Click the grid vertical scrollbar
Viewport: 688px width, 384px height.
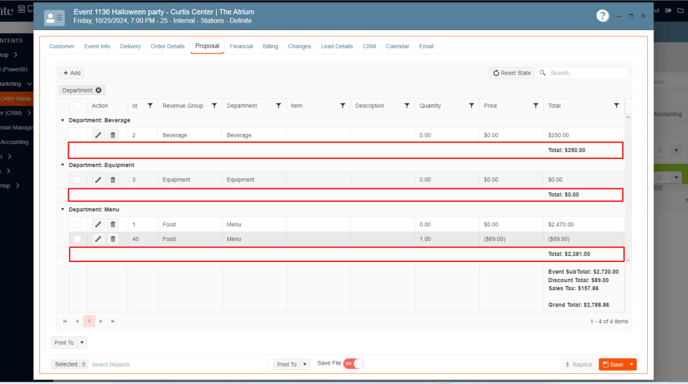pos(628,189)
